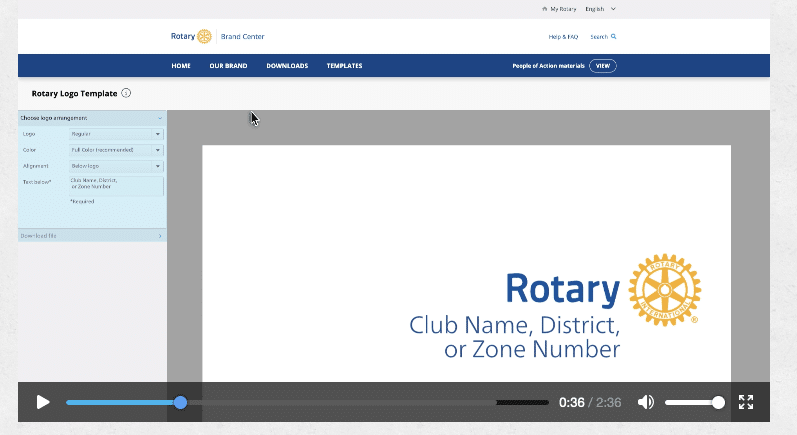Open the TEMPLATES menu
The height and width of the screenshot is (435, 797).
tap(345, 66)
